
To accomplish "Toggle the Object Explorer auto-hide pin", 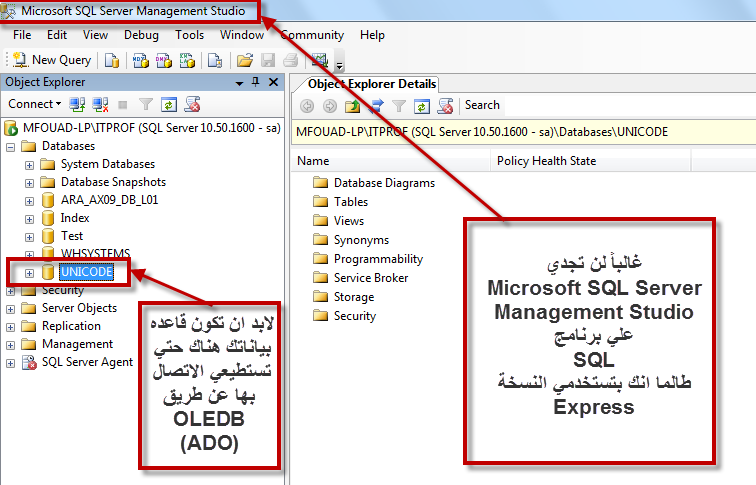I will (x=256, y=82).
